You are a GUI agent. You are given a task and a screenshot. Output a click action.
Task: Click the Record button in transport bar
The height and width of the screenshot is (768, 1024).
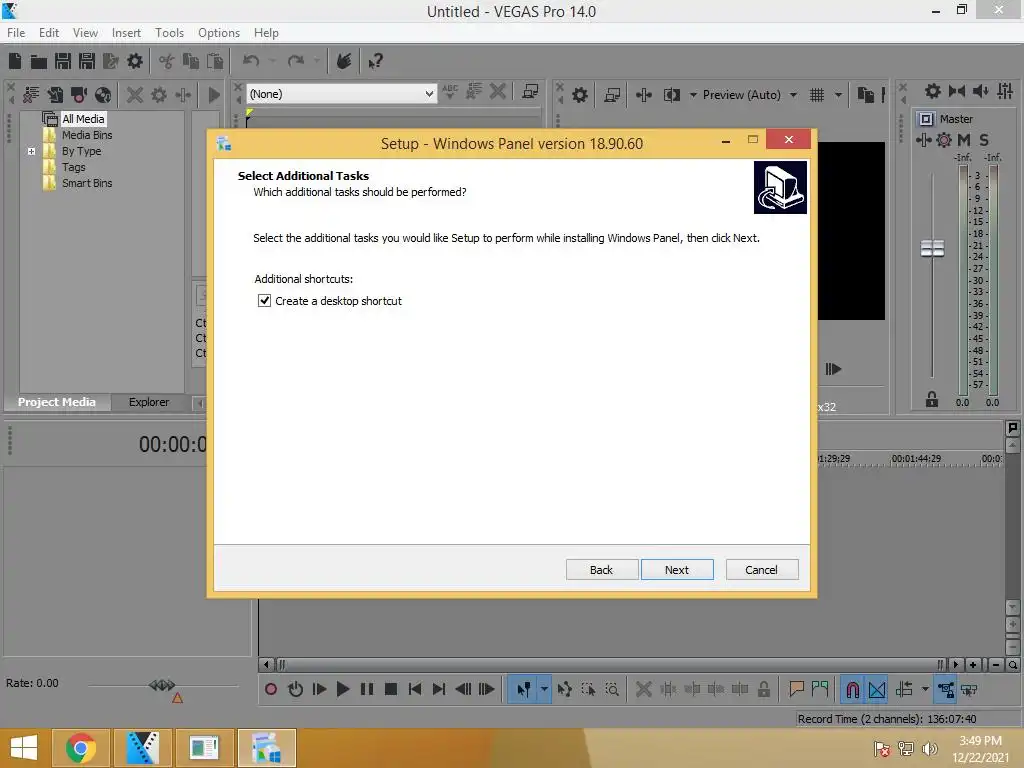coord(271,690)
